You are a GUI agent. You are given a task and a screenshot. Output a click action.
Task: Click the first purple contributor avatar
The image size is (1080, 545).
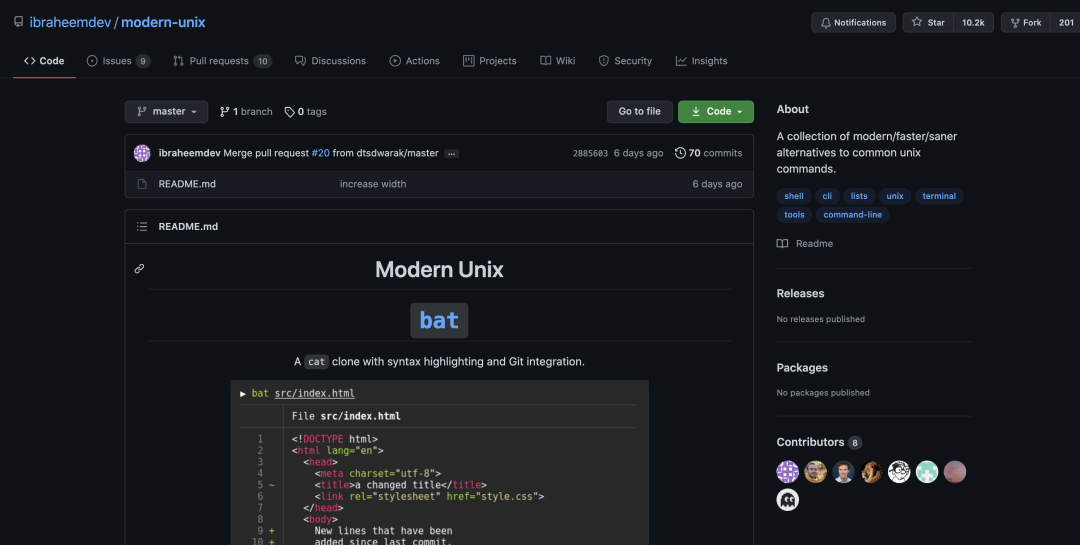pos(788,472)
